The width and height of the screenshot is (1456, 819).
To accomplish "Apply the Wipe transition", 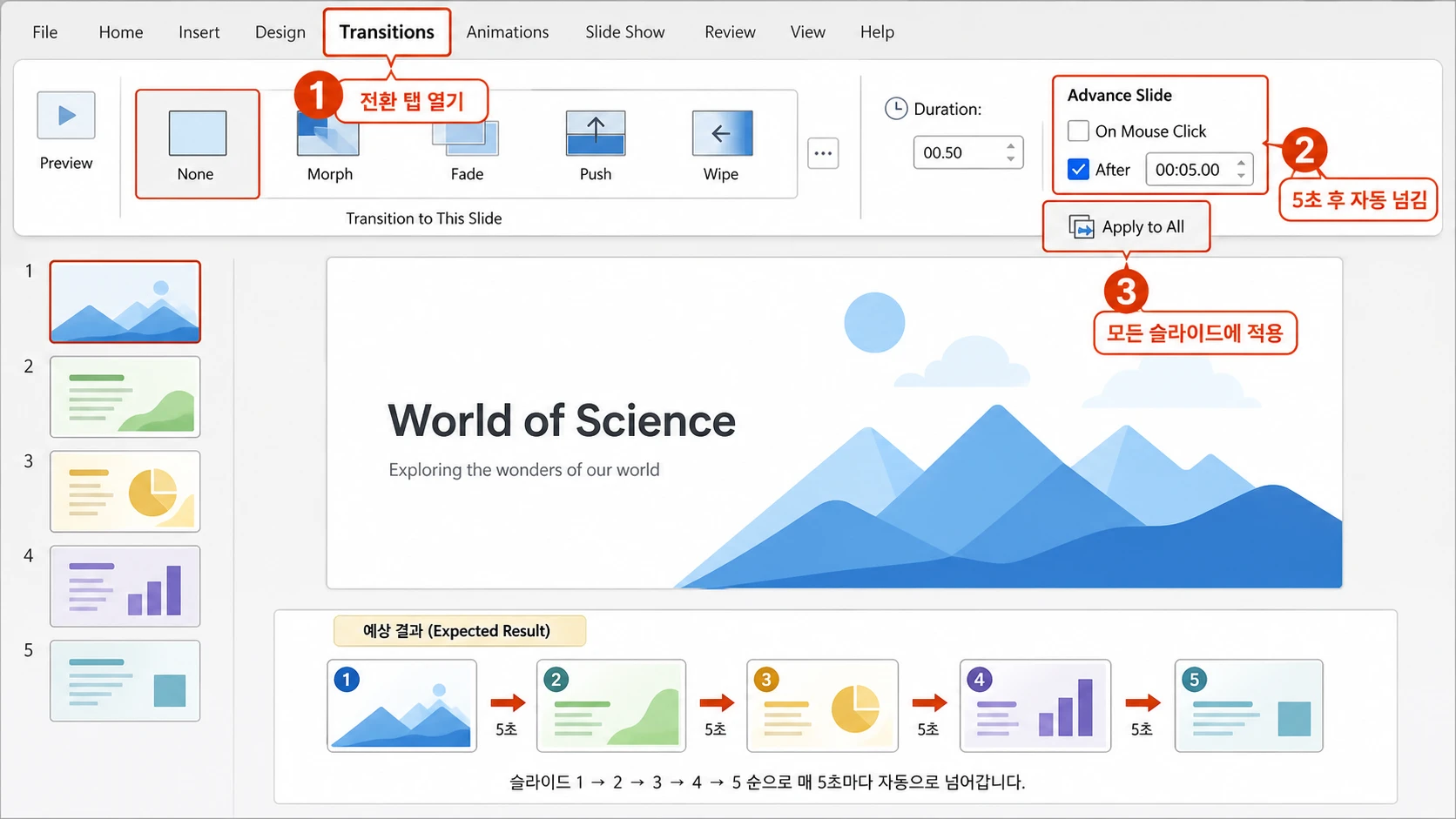I will (x=722, y=146).
